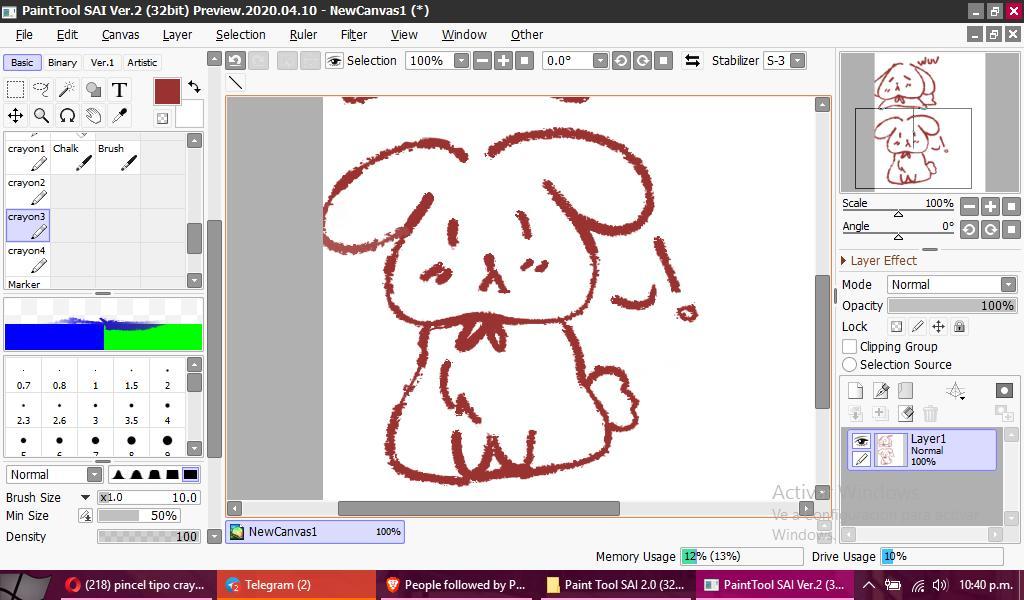This screenshot has height=600, width=1024.
Task: Click the canvas horizontal scrollbar
Action: [479, 509]
